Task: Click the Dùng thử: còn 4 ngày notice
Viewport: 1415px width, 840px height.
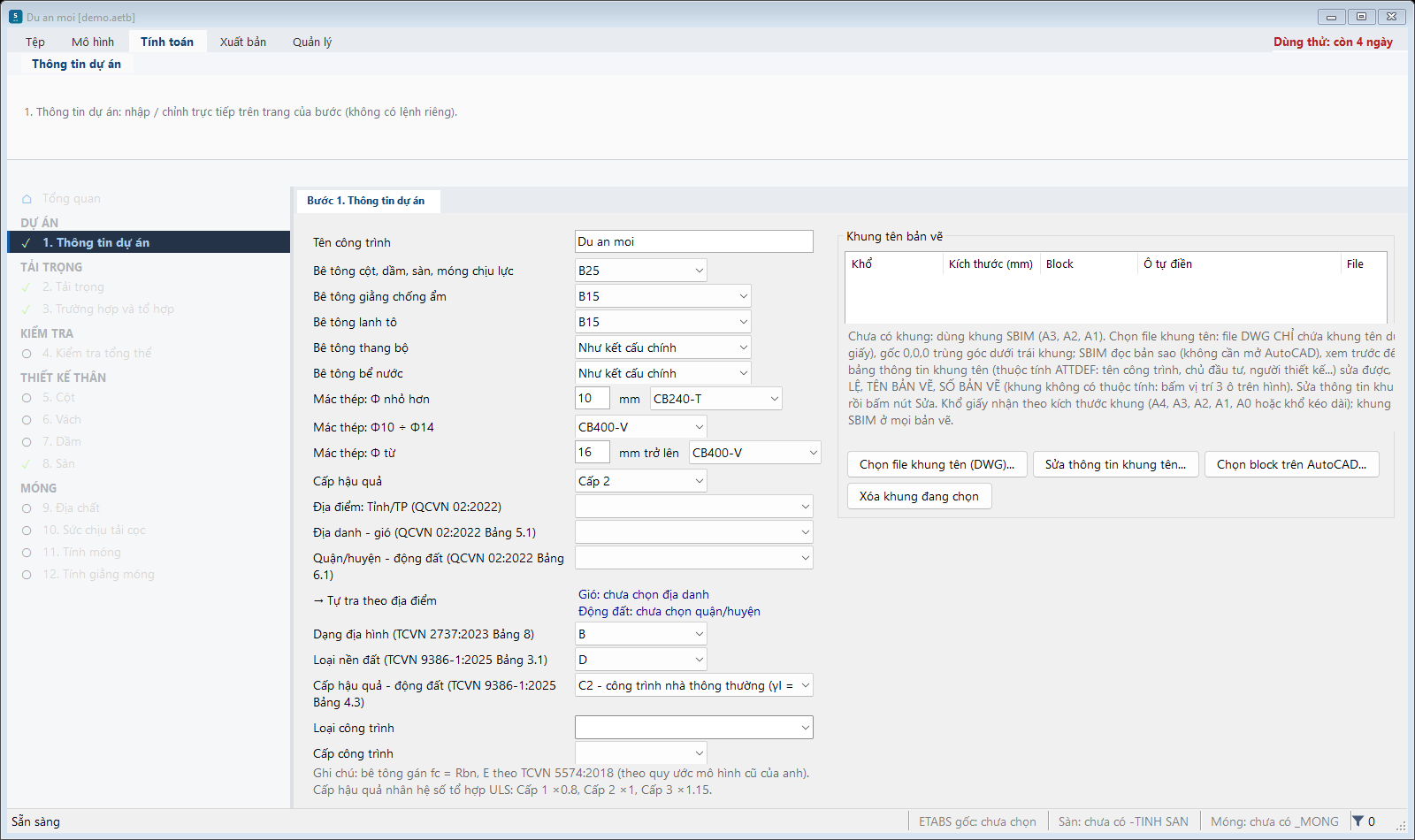Action: [1333, 42]
